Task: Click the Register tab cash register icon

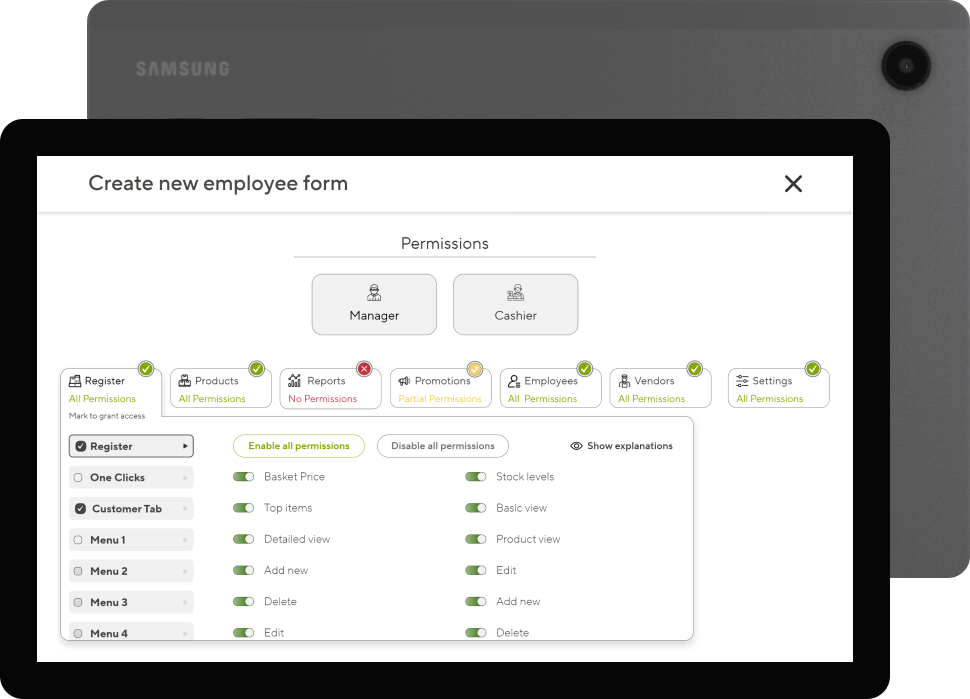Action: [x=75, y=380]
